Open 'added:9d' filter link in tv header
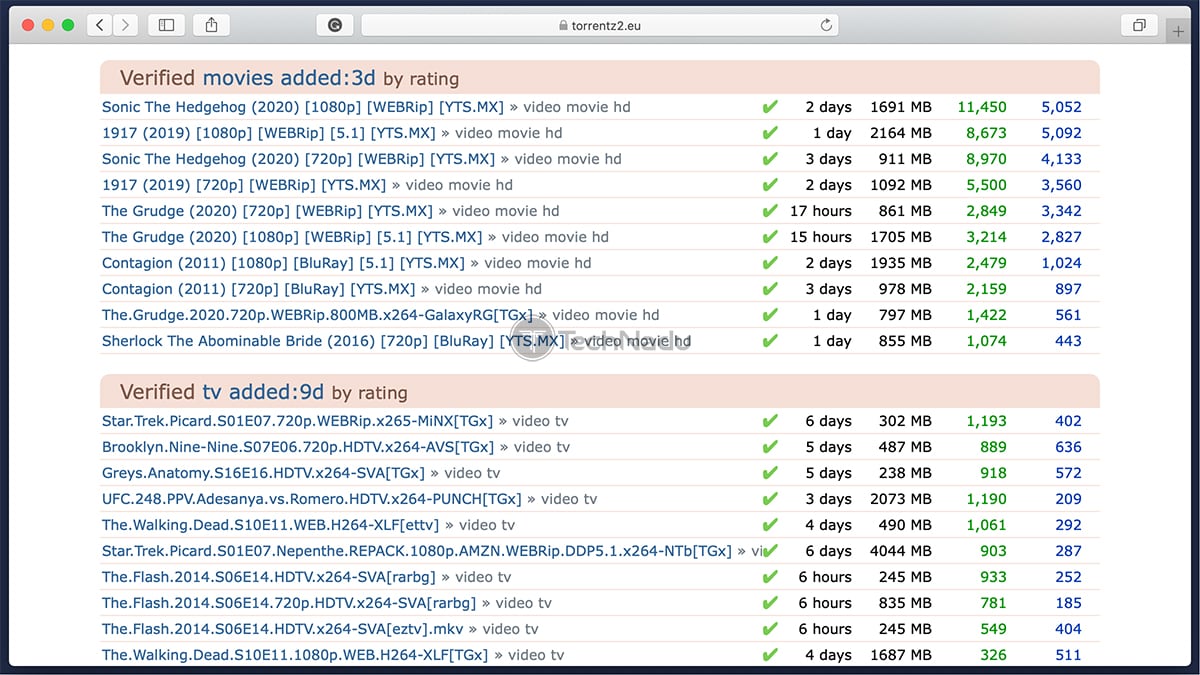 click(277, 392)
